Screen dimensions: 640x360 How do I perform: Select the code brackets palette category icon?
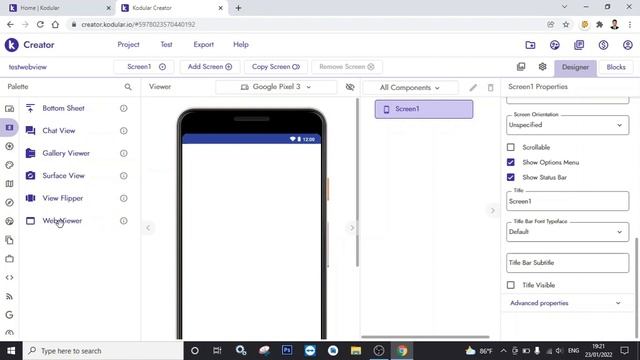(x=9, y=278)
